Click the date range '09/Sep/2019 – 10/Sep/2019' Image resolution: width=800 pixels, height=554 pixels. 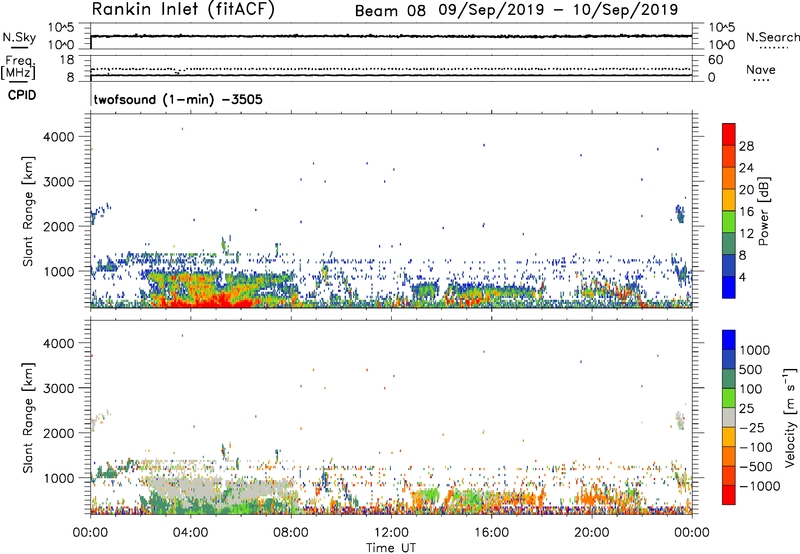point(558,10)
